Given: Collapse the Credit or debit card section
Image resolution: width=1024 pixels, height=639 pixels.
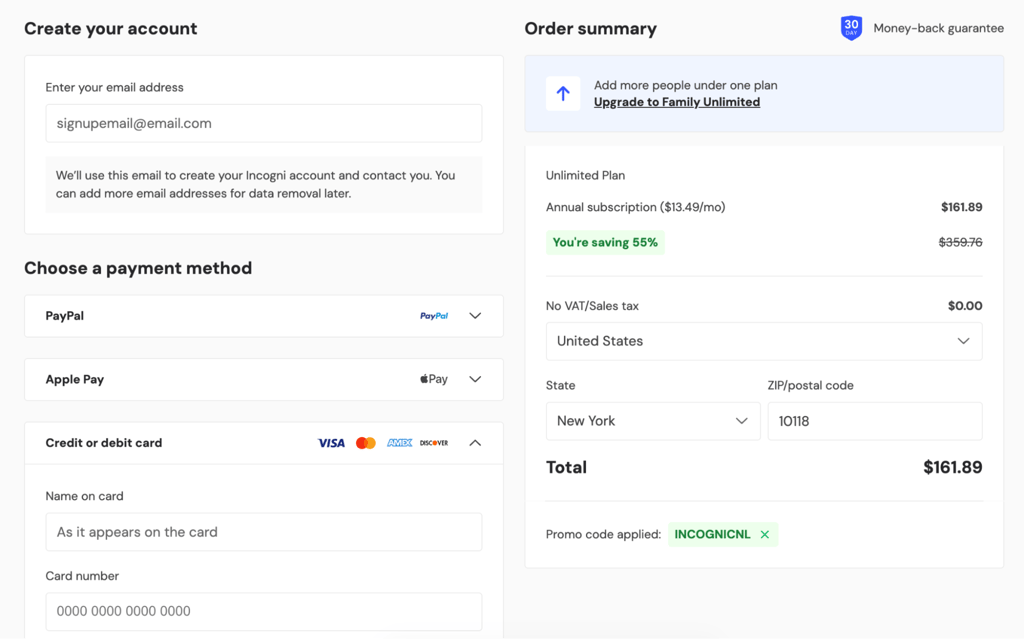Looking at the screenshot, I should 475,443.
